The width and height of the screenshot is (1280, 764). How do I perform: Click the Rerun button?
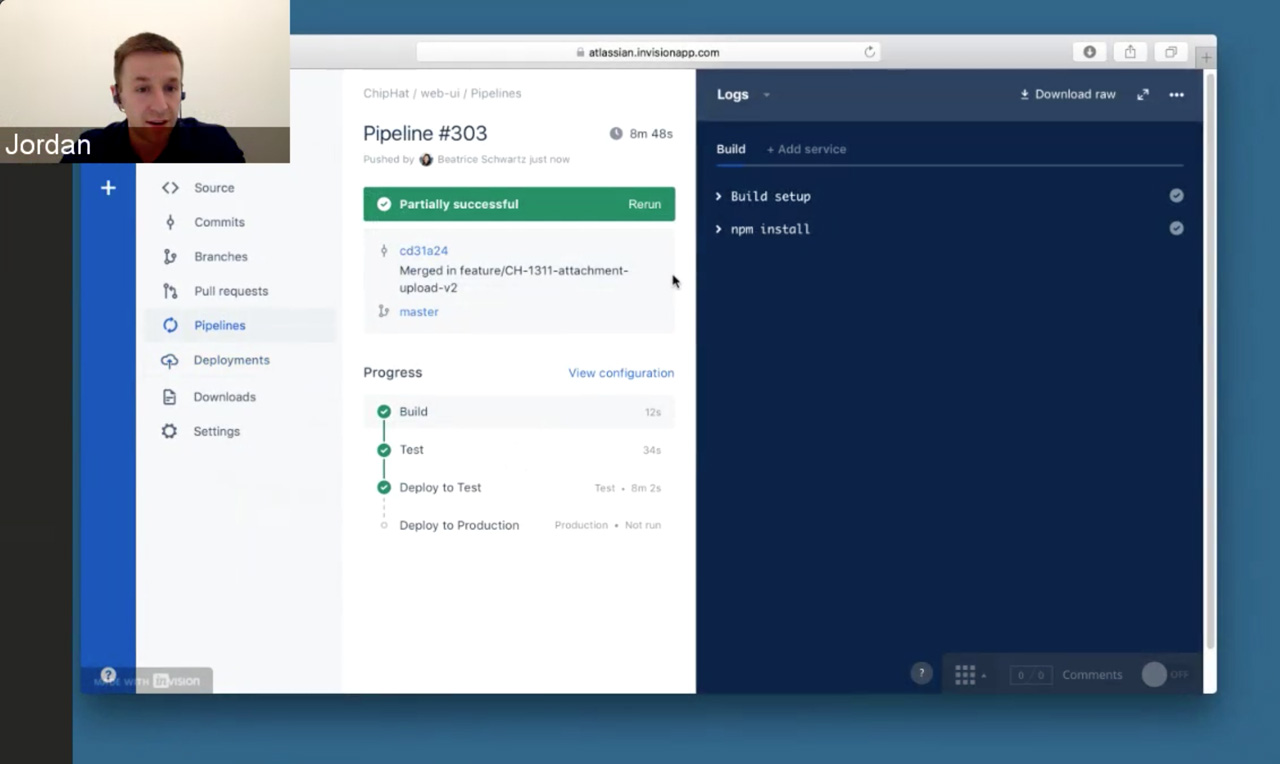coord(644,204)
